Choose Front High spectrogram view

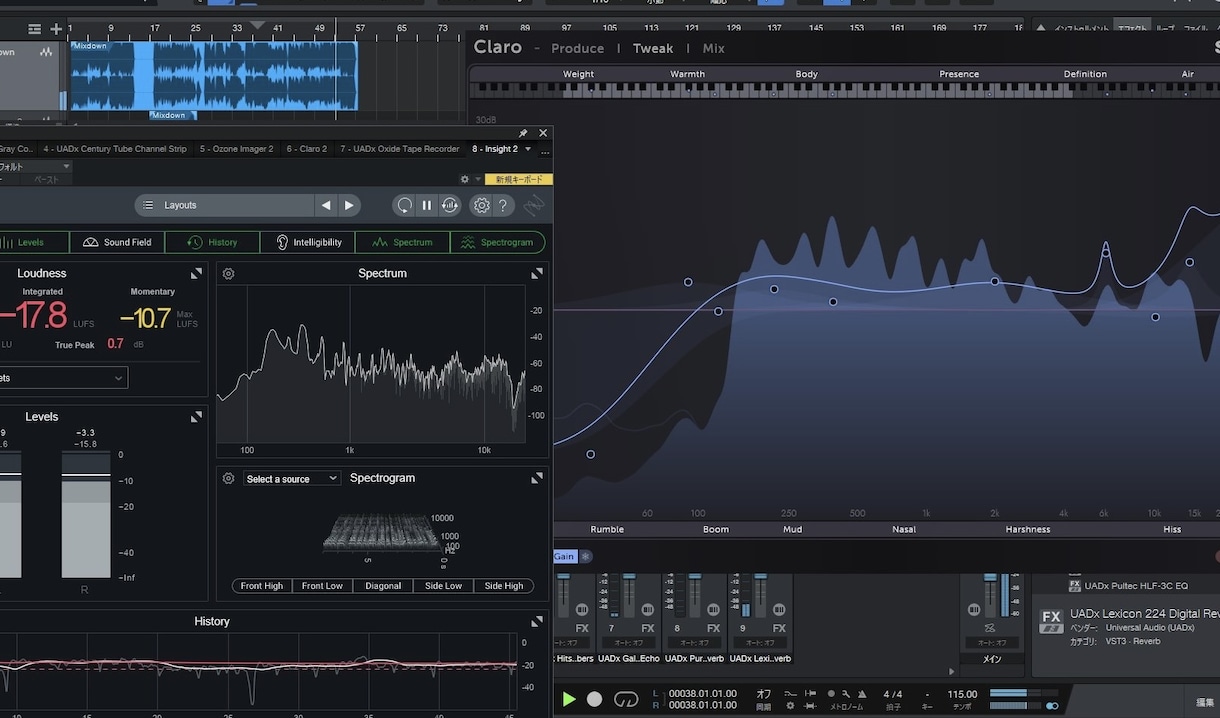(x=262, y=586)
